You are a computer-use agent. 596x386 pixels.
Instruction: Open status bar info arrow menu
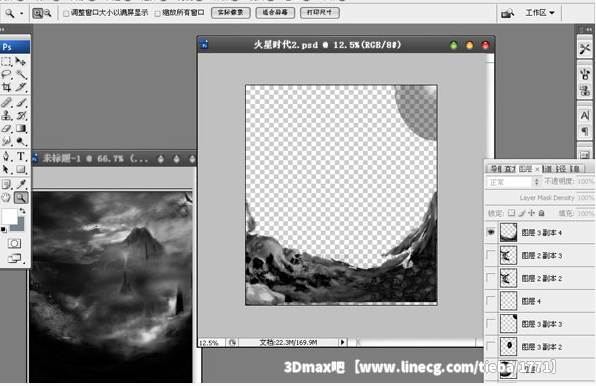click(x=342, y=342)
